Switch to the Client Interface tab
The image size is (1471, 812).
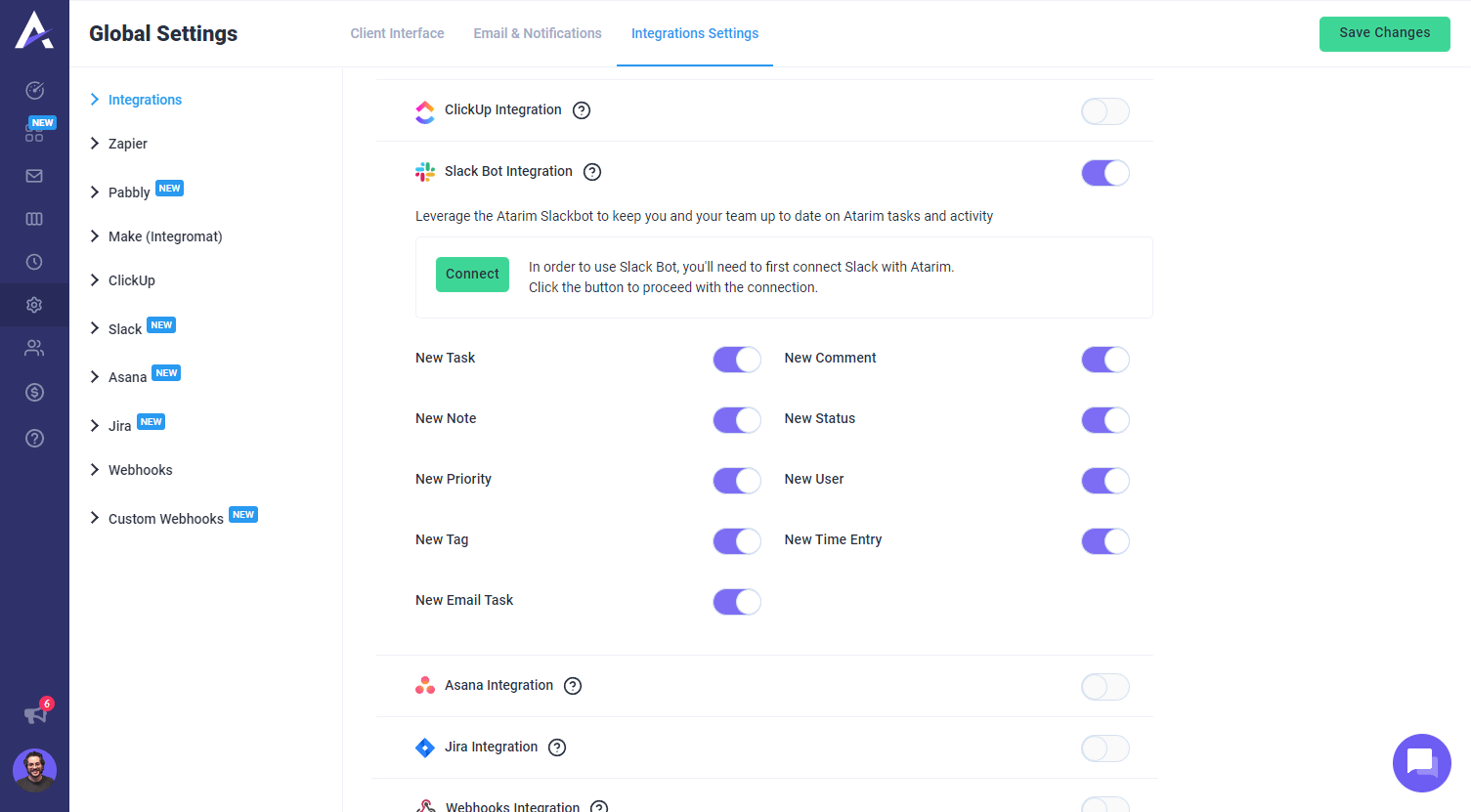click(x=397, y=33)
